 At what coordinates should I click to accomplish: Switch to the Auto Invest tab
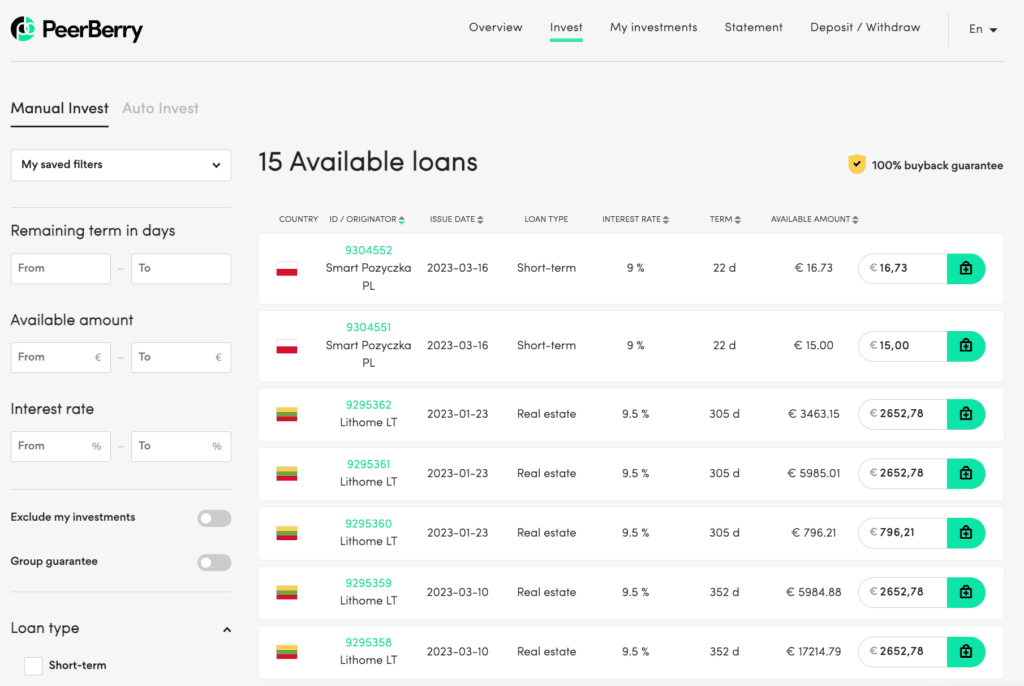(x=160, y=108)
